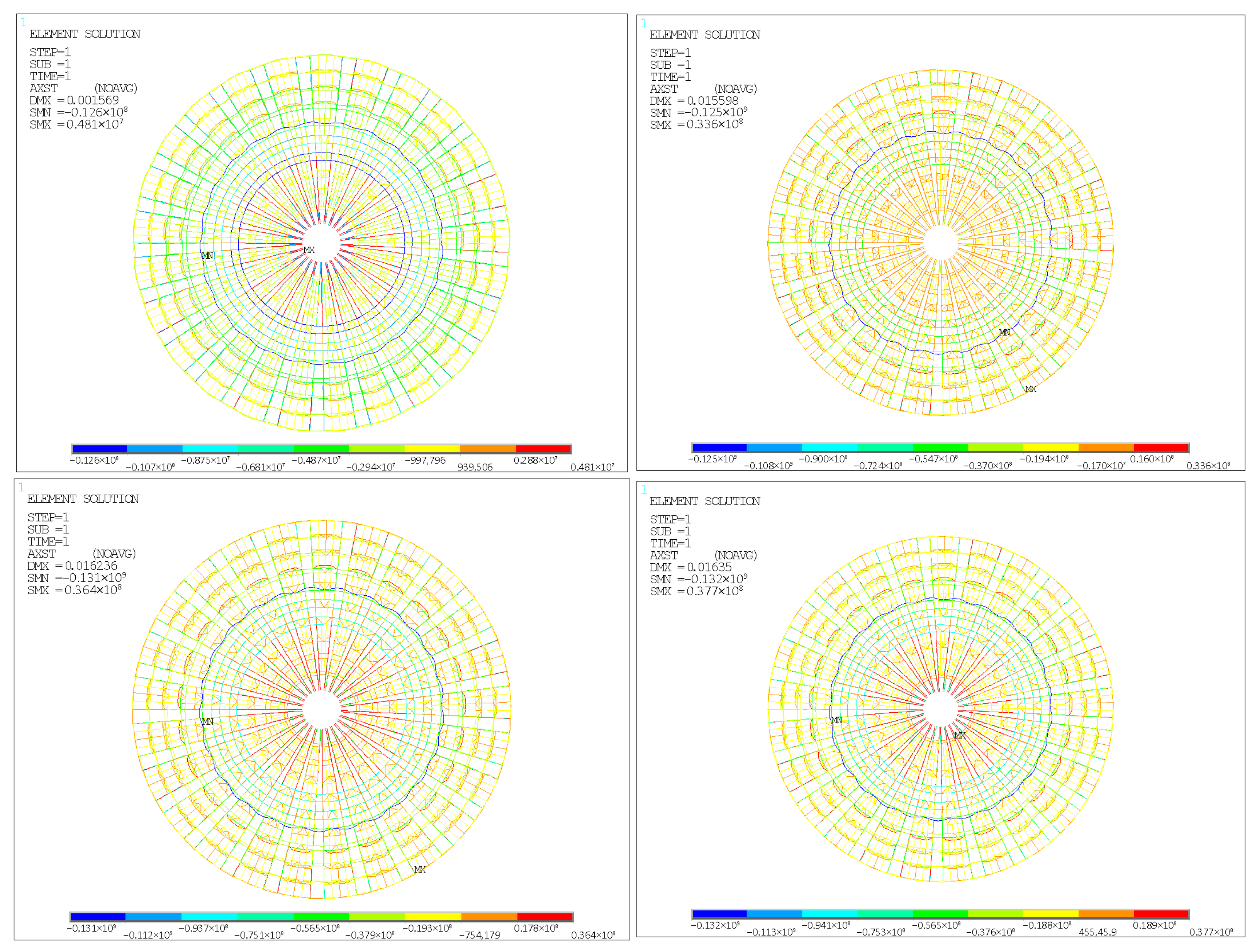Select the red swatch above 0.481×10⁷ legend value
Image resolution: width=1257 pixels, height=952 pixels.
(543, 449)
